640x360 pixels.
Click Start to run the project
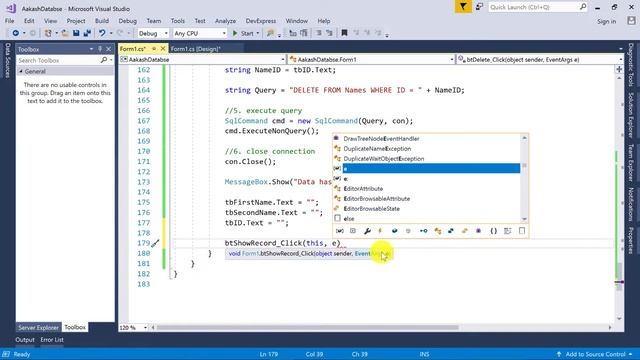tap(243, 33)
